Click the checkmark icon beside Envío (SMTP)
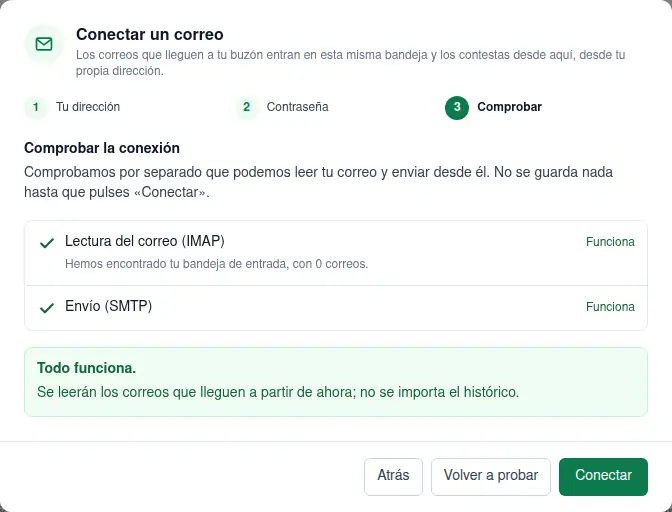Viewport: 672px width, 512px height. tap(47, 308)
